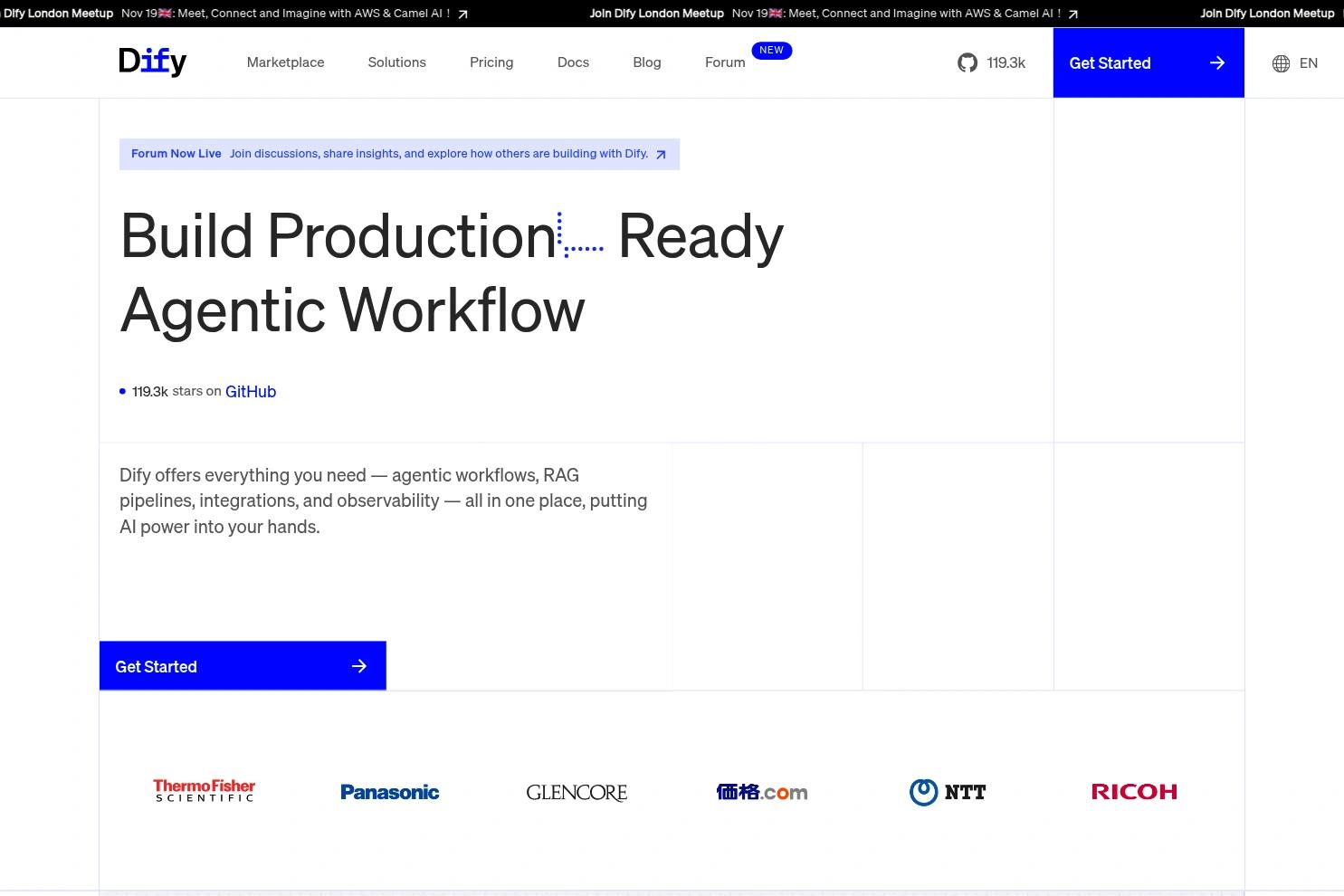Click the Panasonic logo

[x=390, y=792]
